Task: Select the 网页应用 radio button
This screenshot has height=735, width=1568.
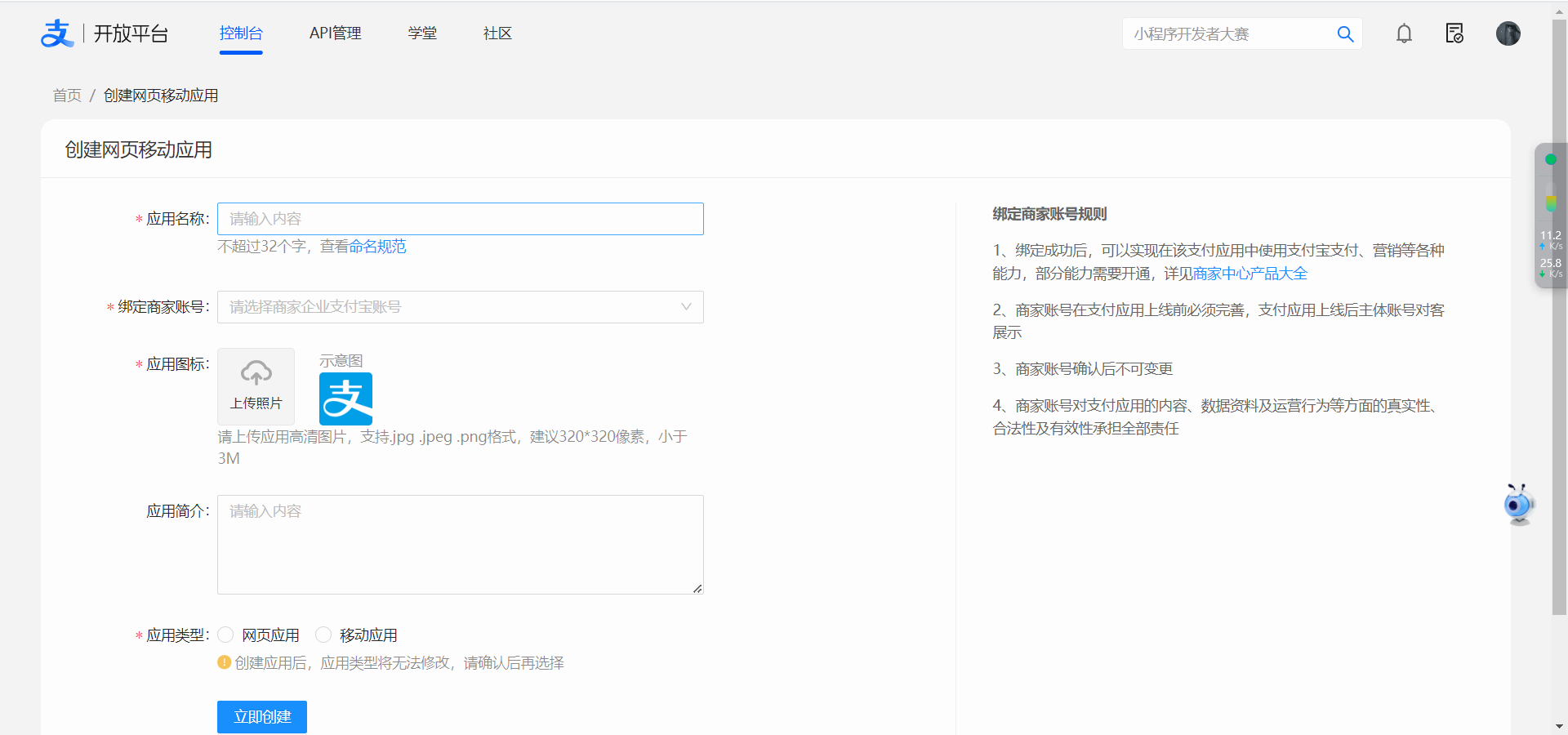Action: coord(226,635)
